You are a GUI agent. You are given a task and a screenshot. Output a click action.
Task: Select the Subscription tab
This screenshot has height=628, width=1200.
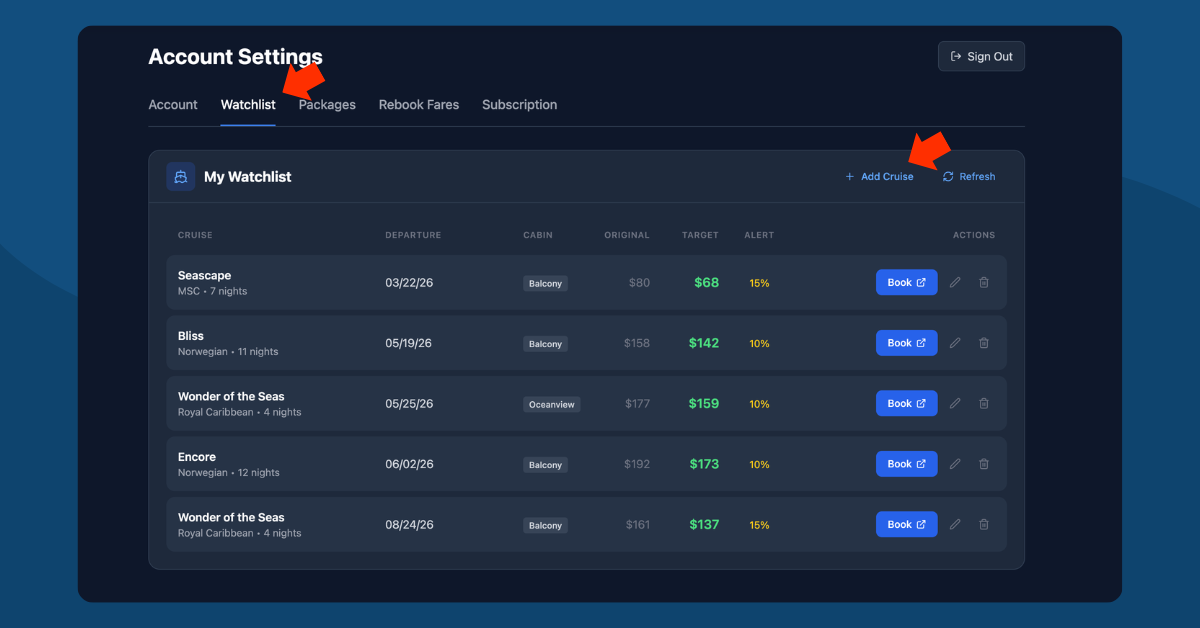coord(519,105)
